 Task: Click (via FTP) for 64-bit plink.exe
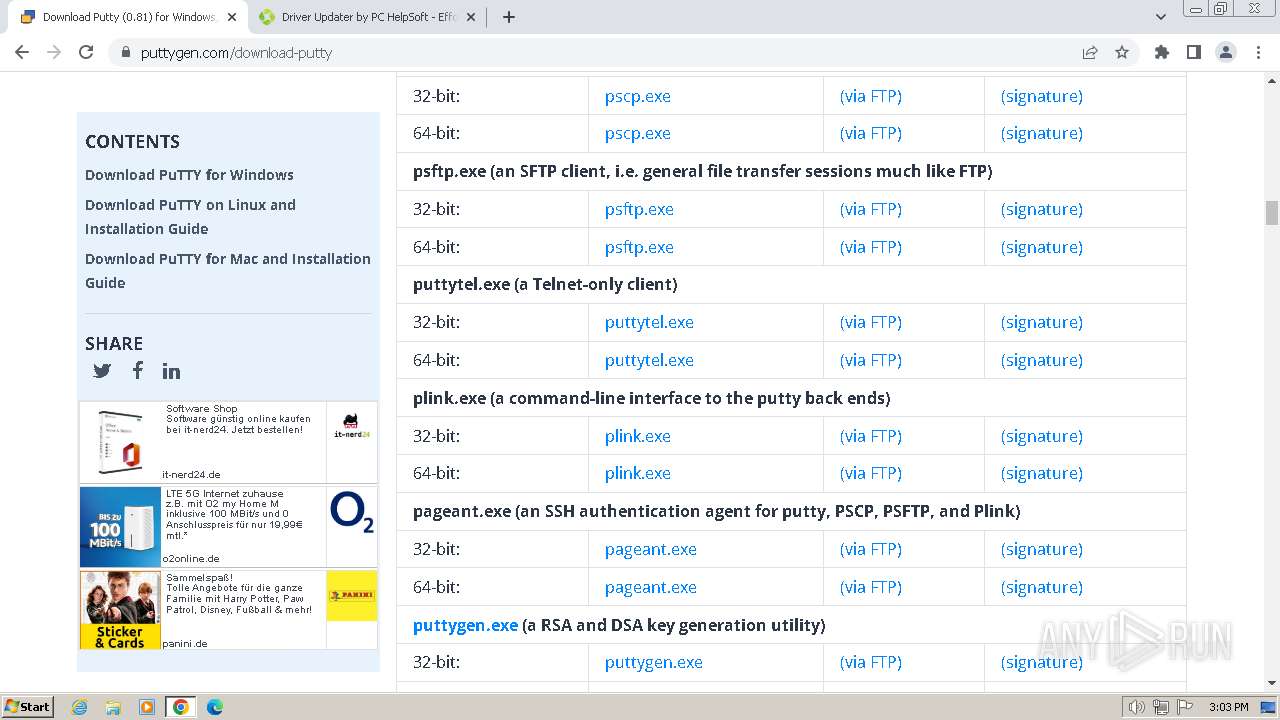[x=871, y=473]
